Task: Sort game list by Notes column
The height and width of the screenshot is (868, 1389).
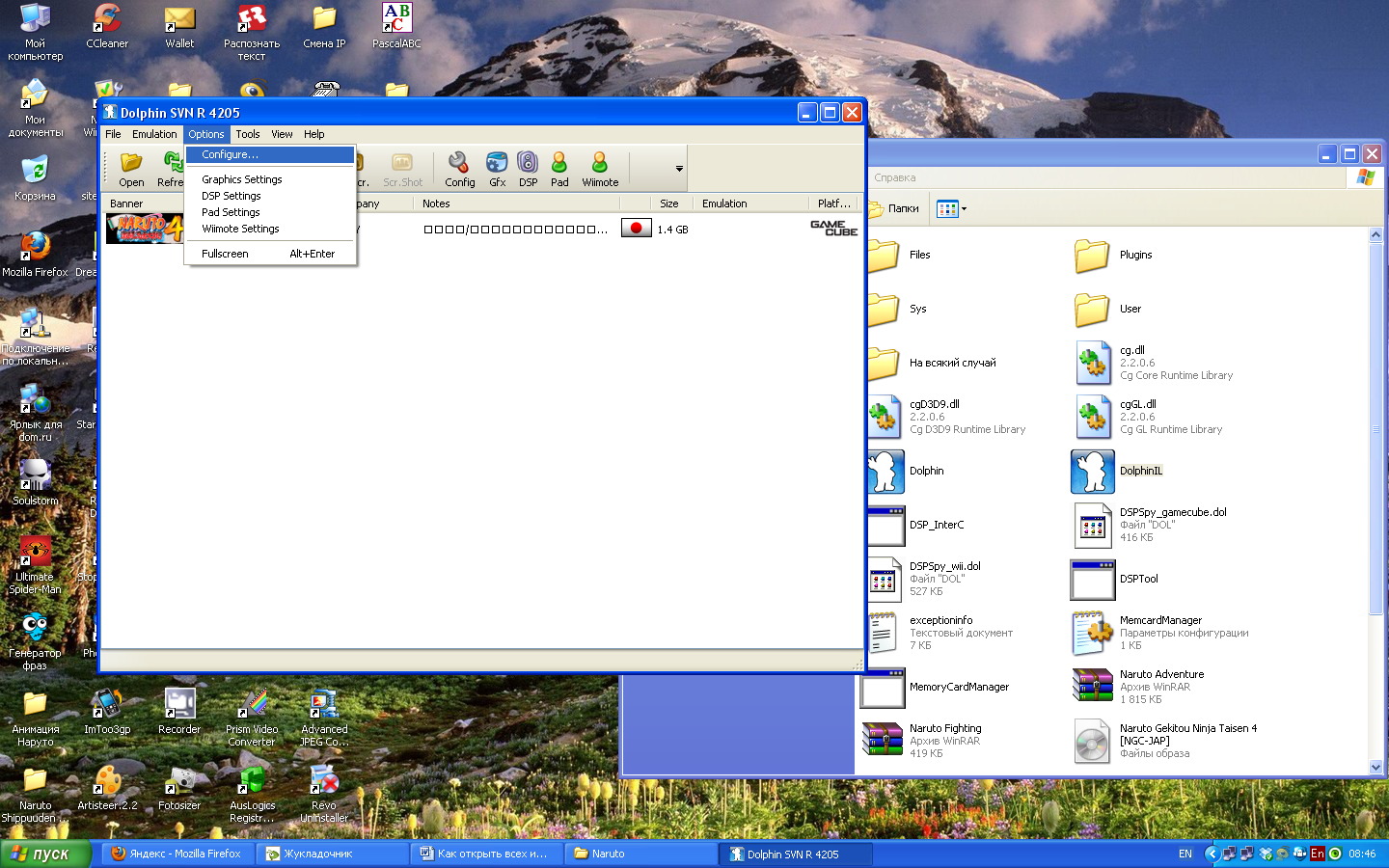Action: coord(516,203)
